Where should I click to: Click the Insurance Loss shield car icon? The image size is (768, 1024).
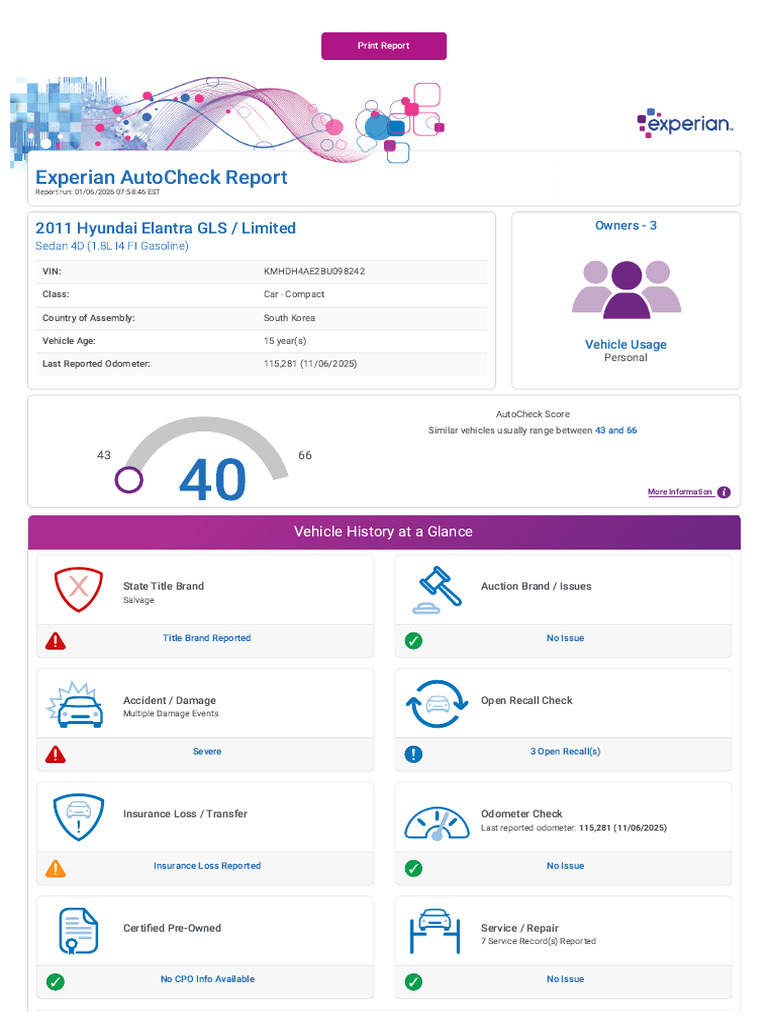pyautogui.click(x=78, y=817)
